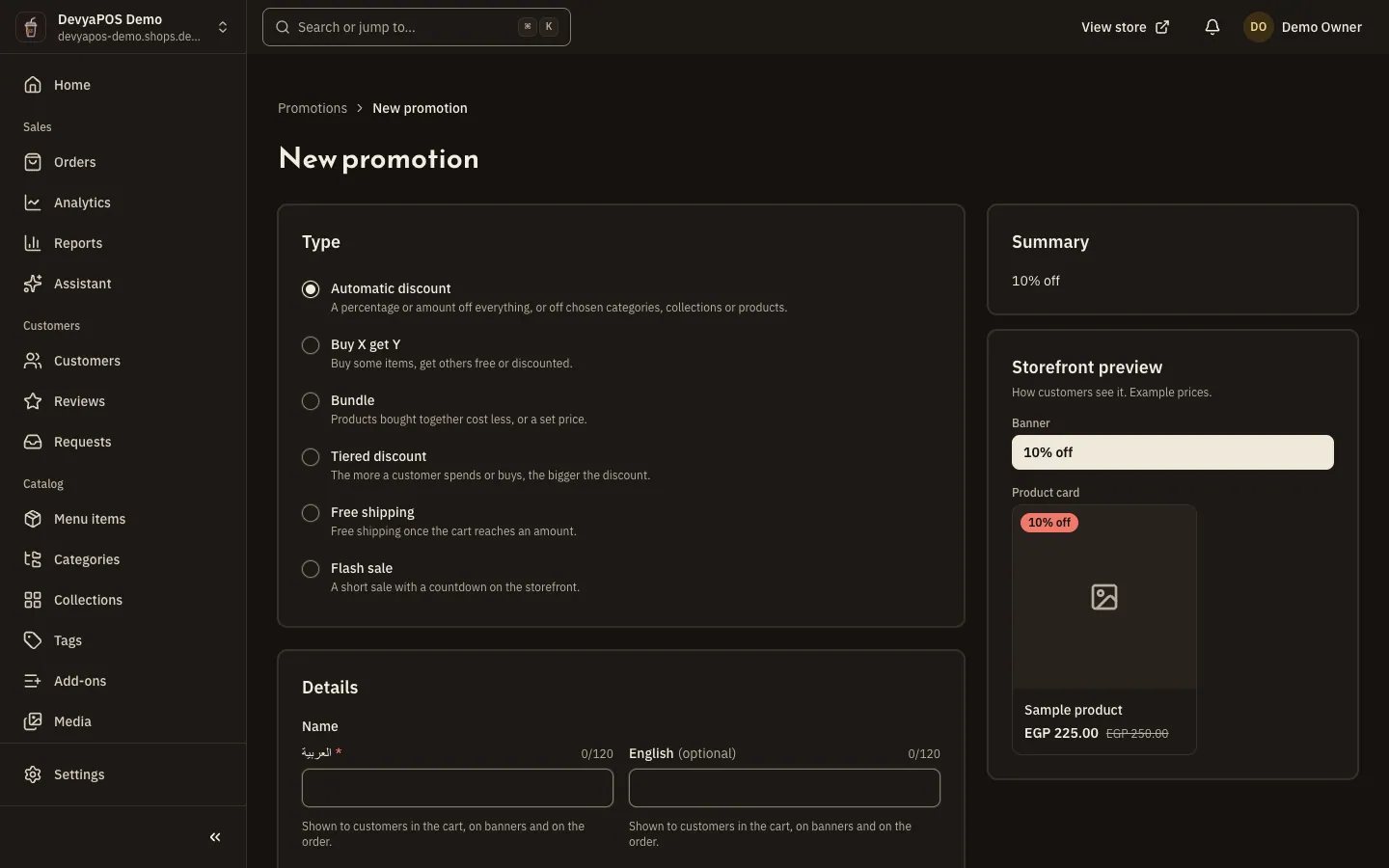The width and height of the screenshot is (1389, 868).
Task: Focus the English optional name field
Action: [x=784, y=788]
